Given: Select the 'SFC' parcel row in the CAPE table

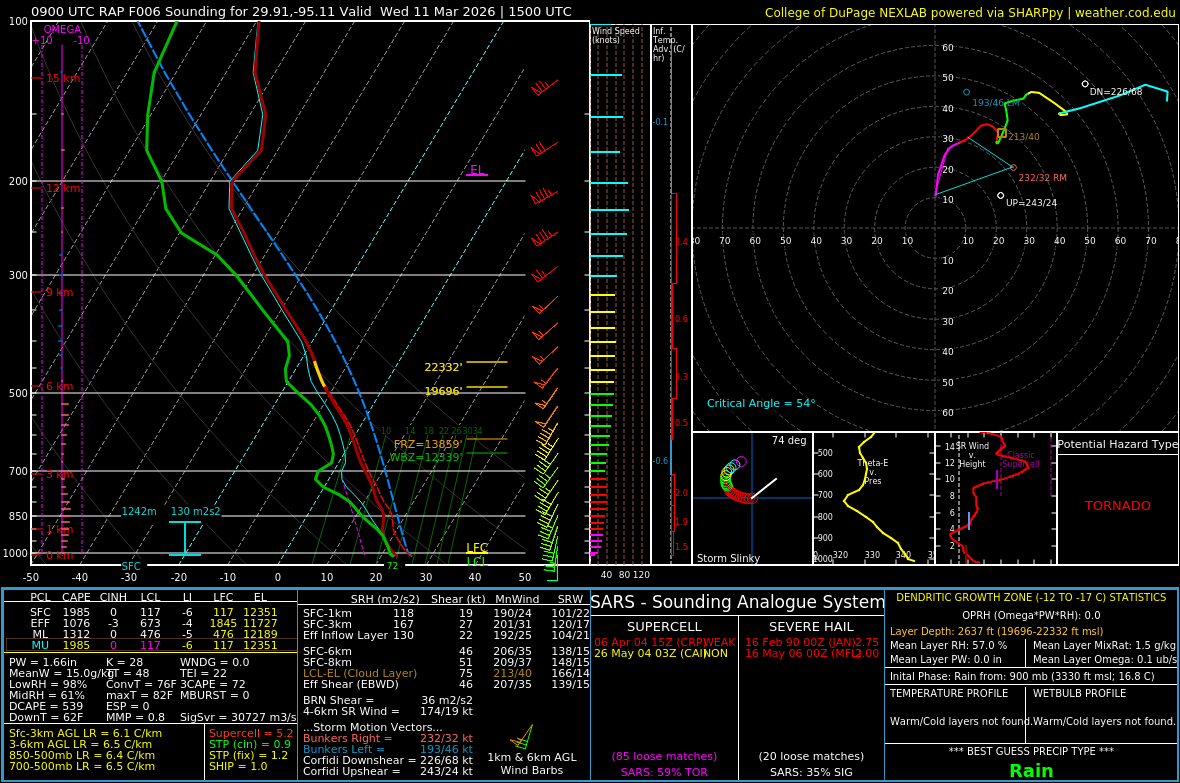Looking at the screenshot, I should click(x=151, y=613).
